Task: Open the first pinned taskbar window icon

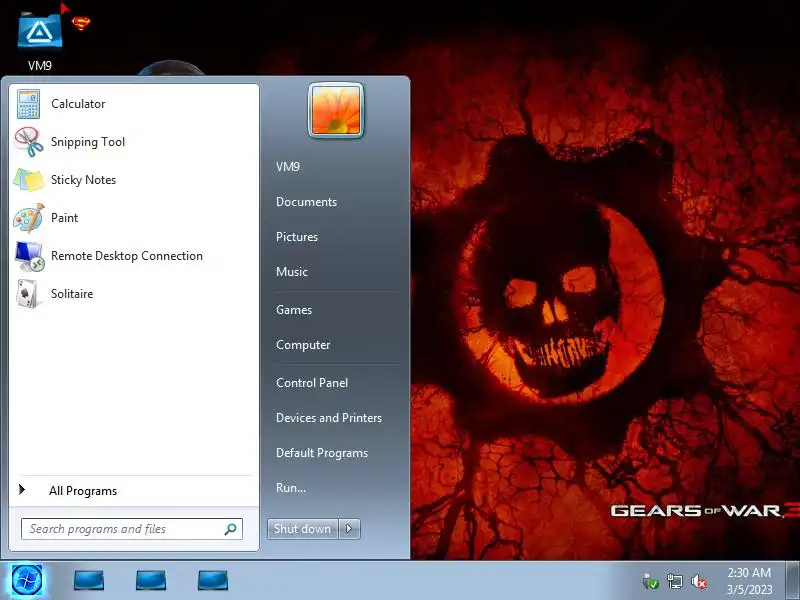Action: coord(89,580)
